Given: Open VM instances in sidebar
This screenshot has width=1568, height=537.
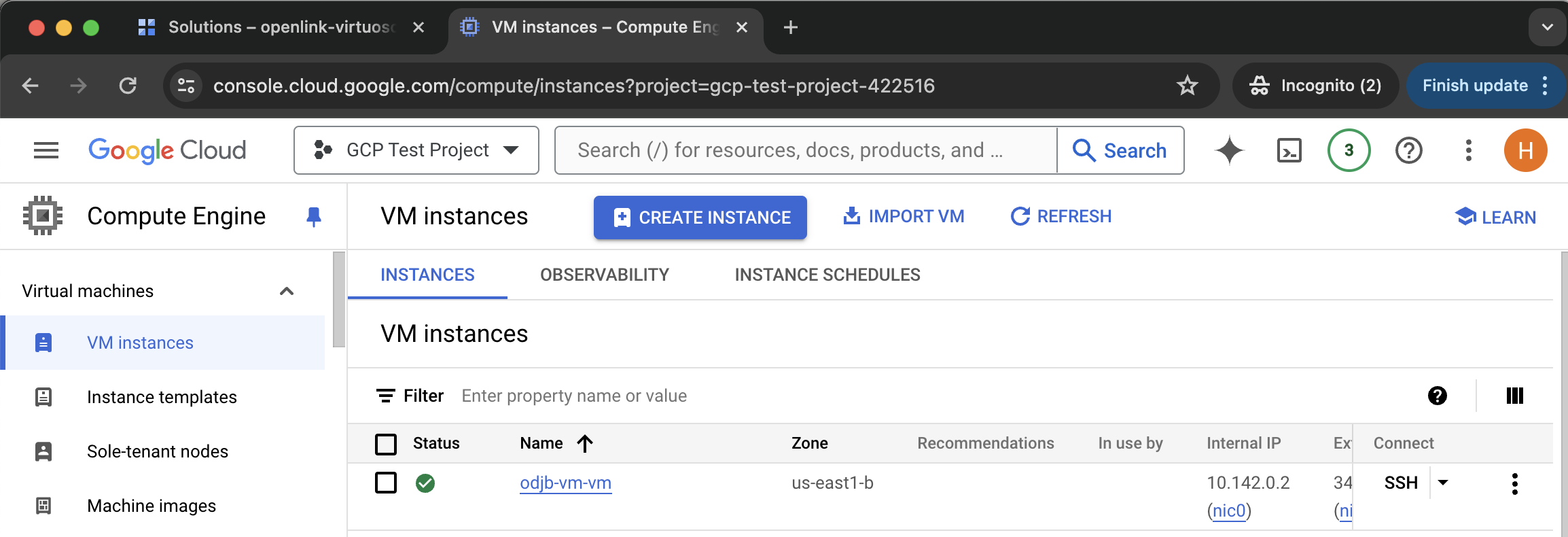Looking at the screenshot, I should [163, 343].
